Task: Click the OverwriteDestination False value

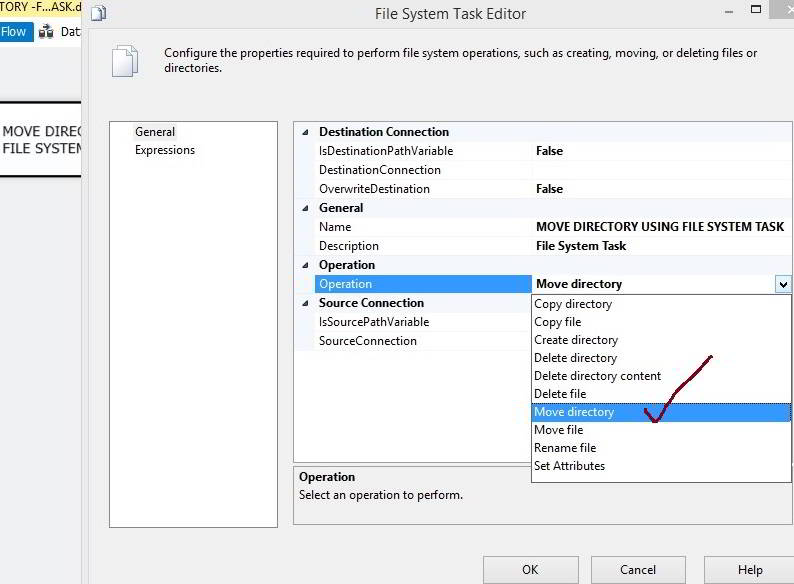Action: [x=549, y=189]
